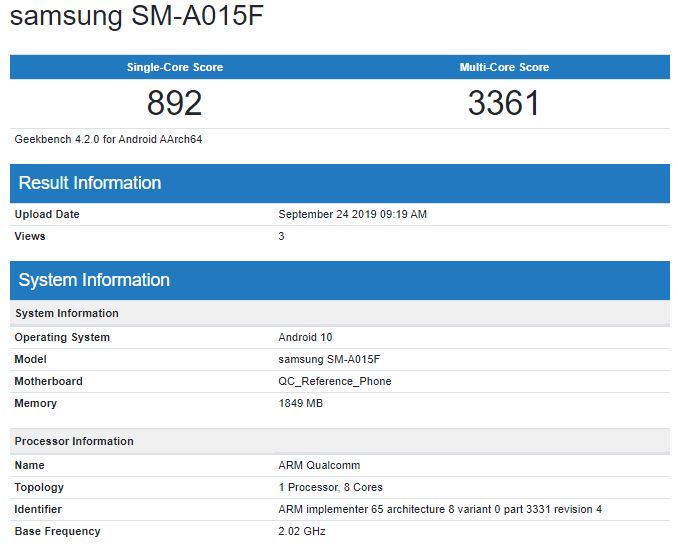Select the Single-Core Score header
The width and height of the screenshot is (678, 552).
(x=174, y=67)
